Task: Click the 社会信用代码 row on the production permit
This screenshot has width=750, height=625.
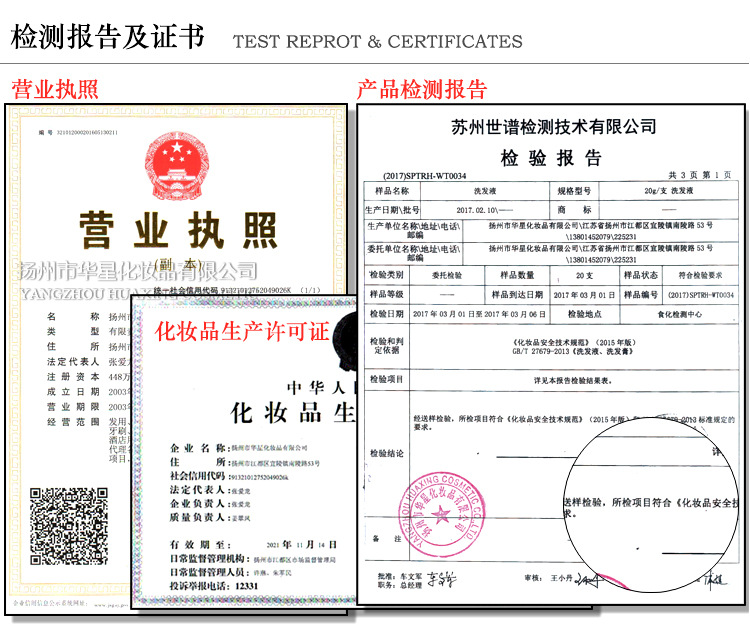Action: [229, 476]
